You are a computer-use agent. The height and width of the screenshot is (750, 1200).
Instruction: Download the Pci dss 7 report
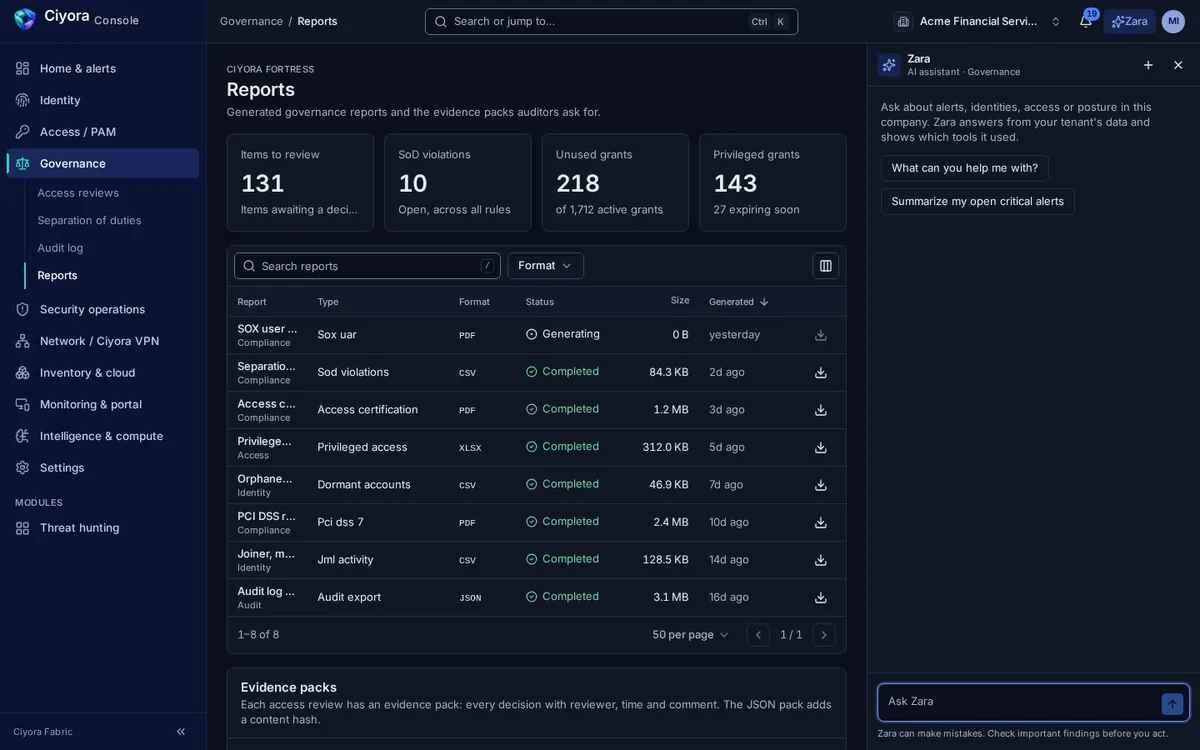[821, 522]
